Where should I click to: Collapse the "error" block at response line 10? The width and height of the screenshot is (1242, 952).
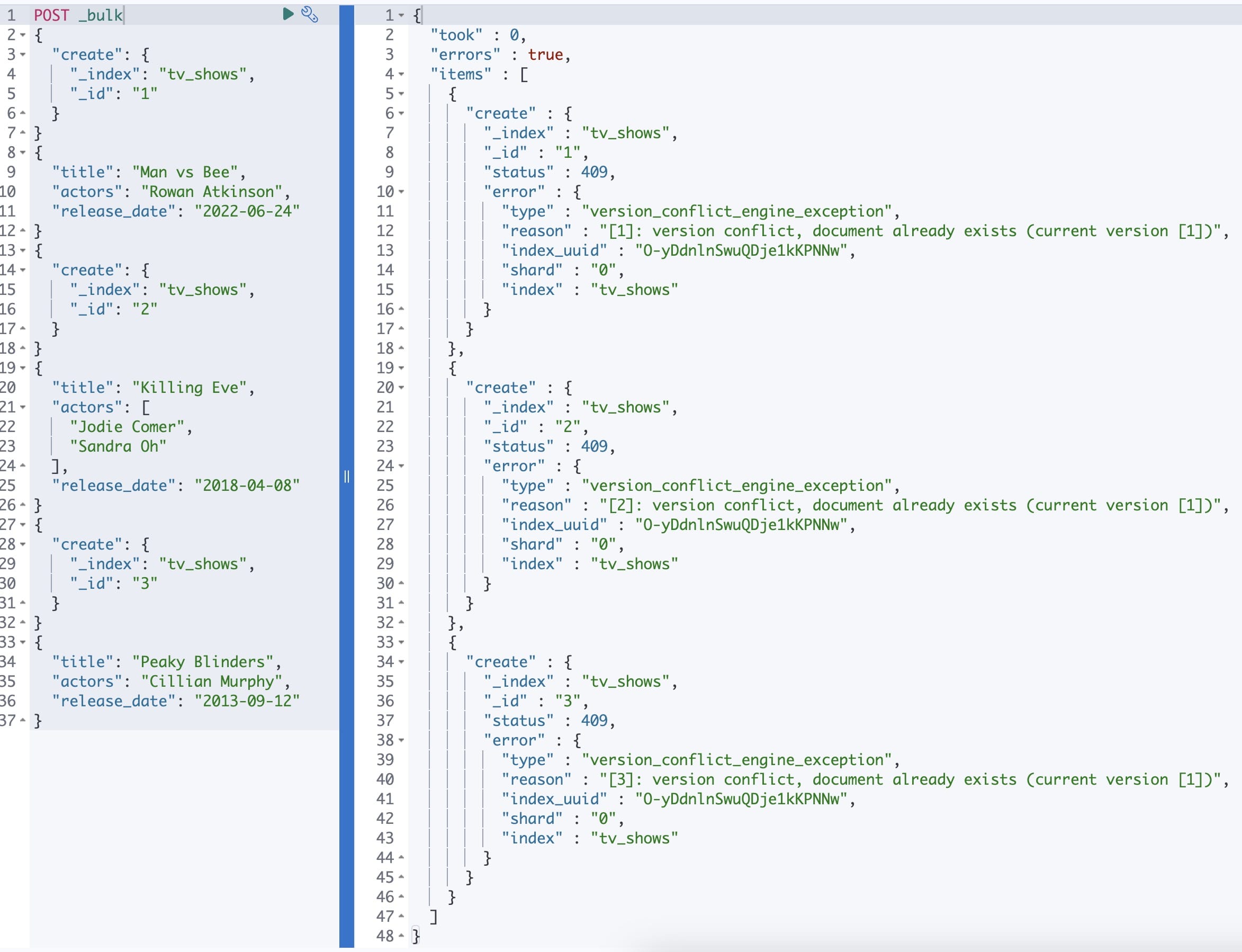pyautogui.click(x=401, y=192)
